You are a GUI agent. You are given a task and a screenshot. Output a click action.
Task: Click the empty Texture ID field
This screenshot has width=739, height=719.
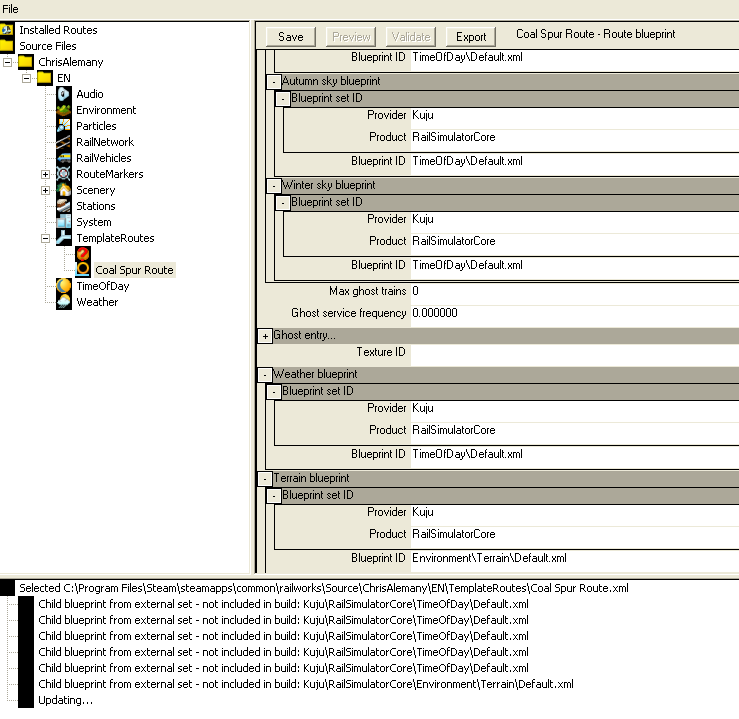tap(572, 352)
